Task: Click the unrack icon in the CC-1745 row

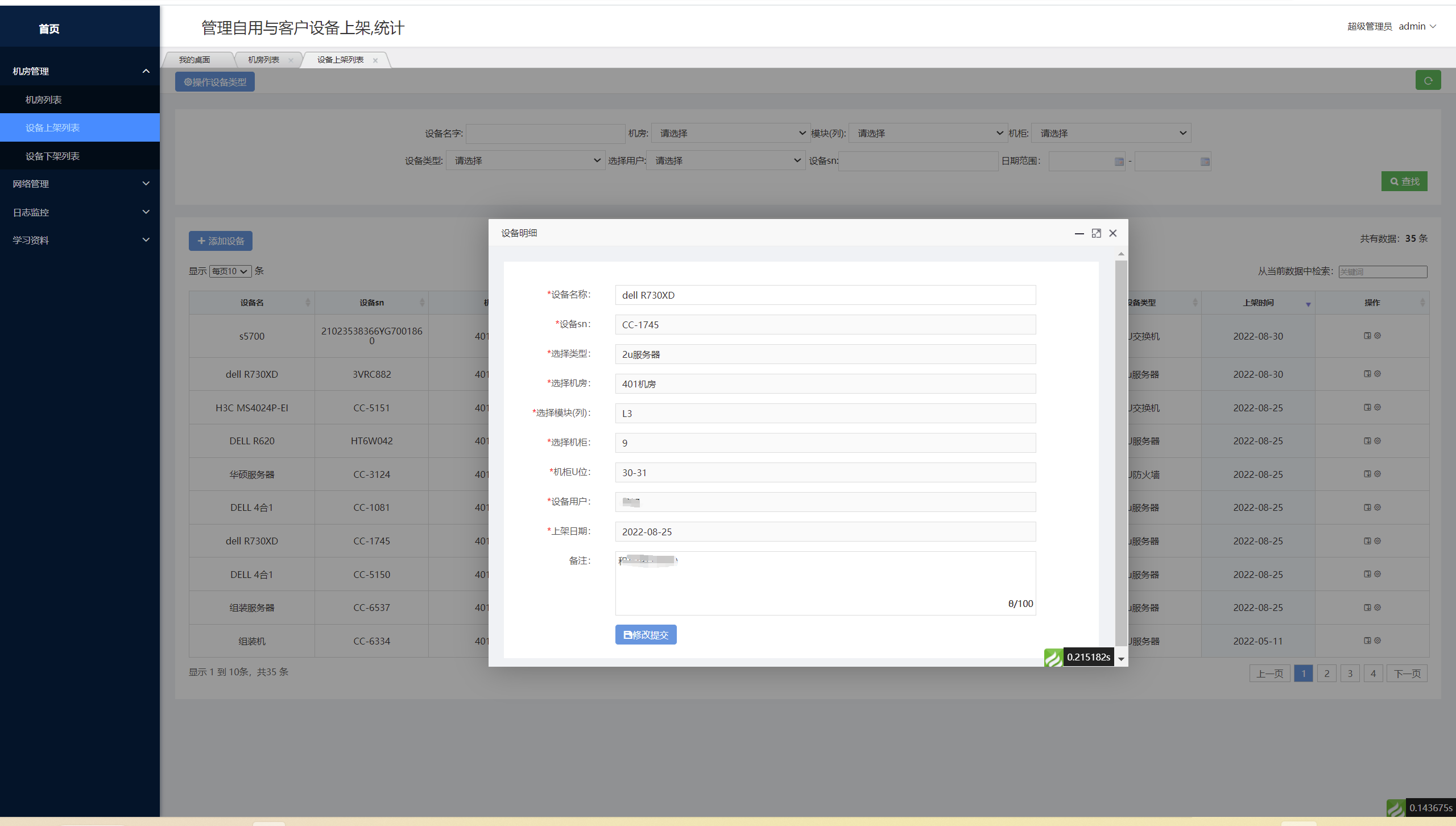Action: pos(1367,541)
